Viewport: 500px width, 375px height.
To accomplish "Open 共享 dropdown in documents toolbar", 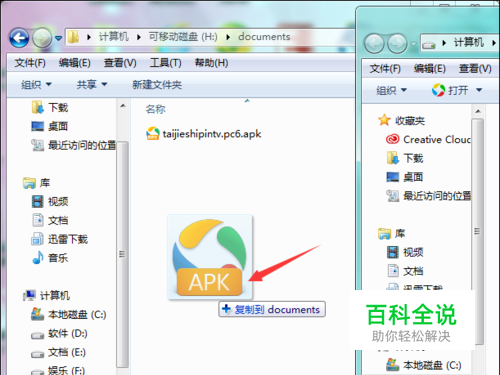I will pyautogui.click(x=92, y=84).
